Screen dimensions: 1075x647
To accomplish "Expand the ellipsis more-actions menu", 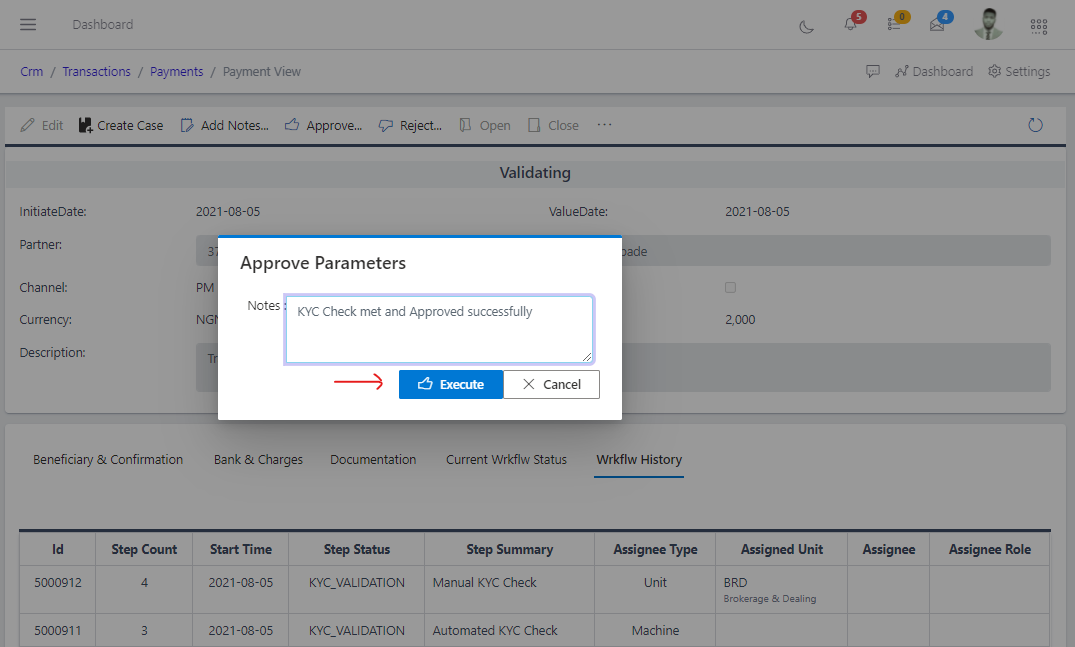I will [x=604, y=125].
